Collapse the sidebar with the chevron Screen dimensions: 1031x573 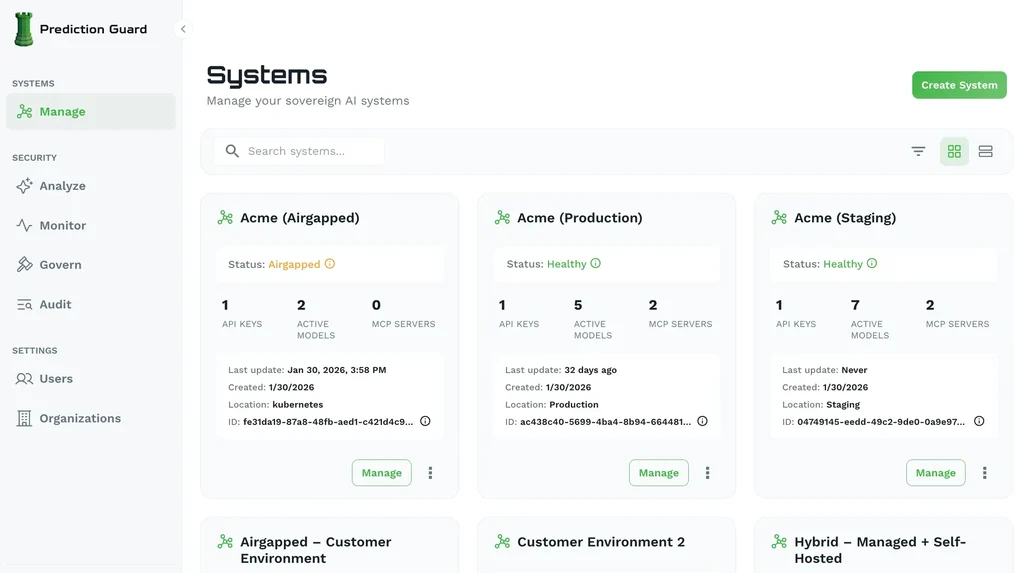pyautogui.click(x=183, y=29)
